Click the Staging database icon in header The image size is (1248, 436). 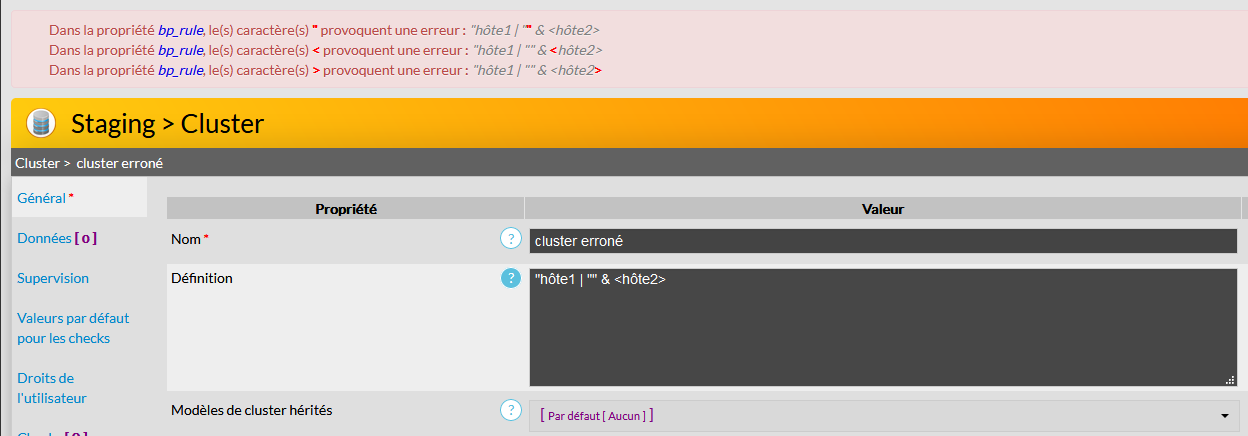pos(40,123)
